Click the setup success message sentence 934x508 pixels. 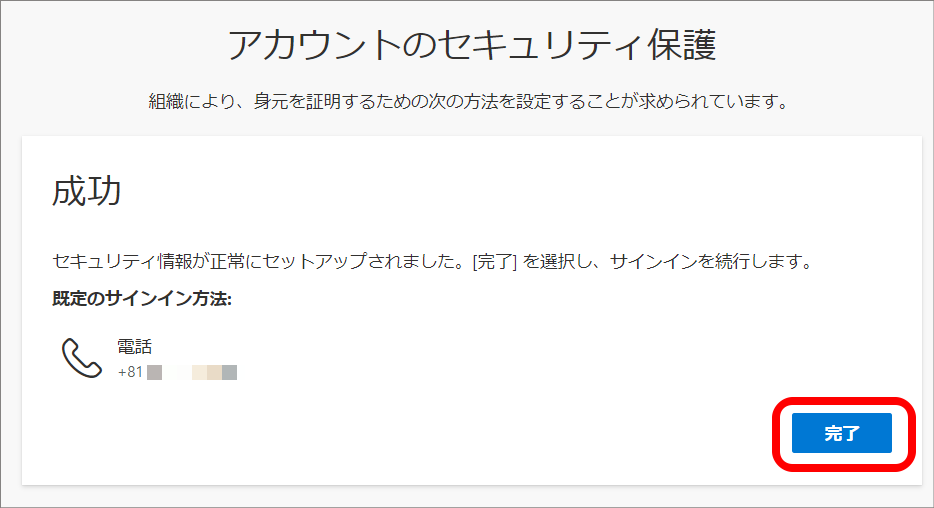[x=432, y=261]
